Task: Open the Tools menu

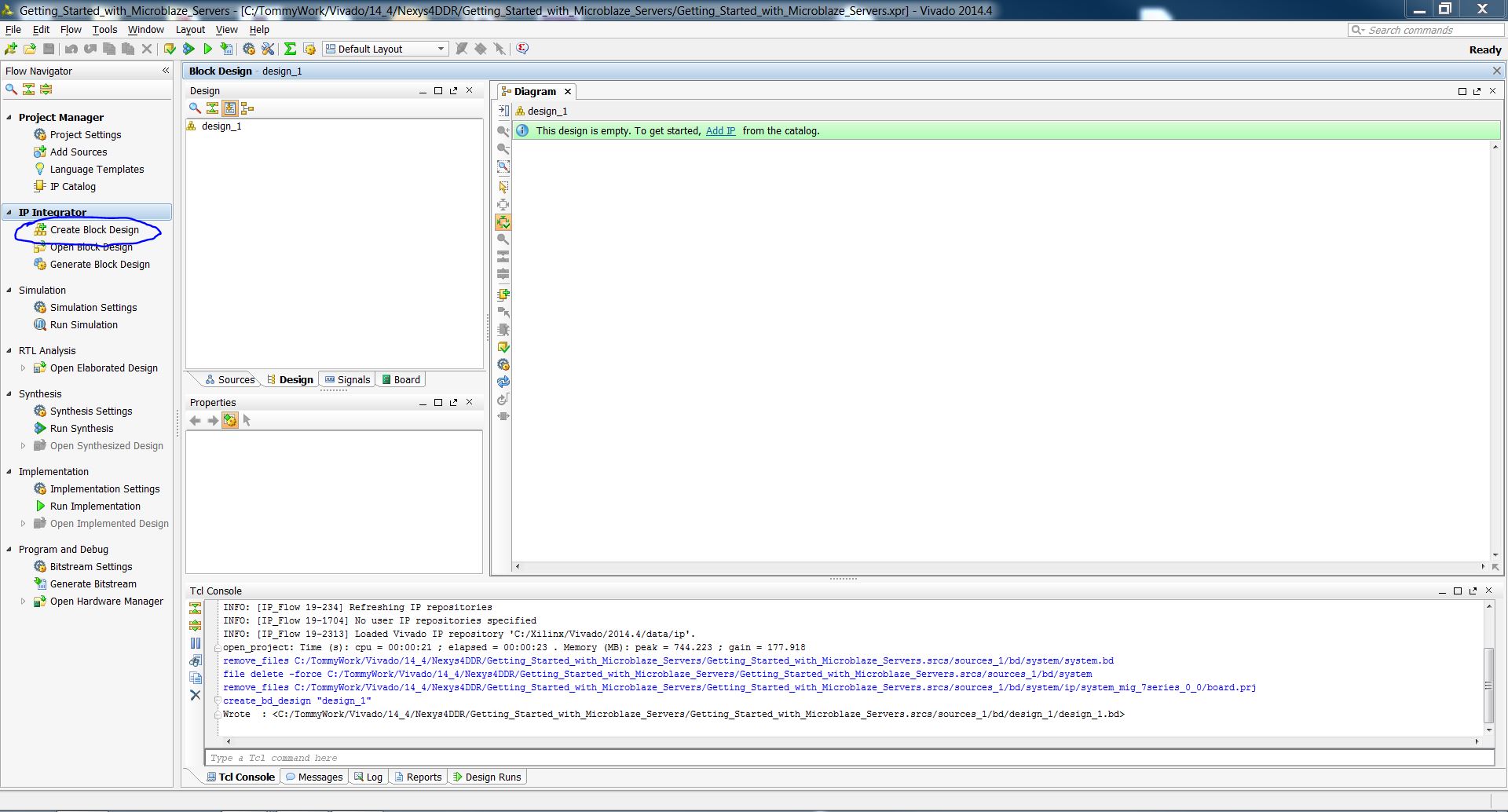Action: click(104, 30)
